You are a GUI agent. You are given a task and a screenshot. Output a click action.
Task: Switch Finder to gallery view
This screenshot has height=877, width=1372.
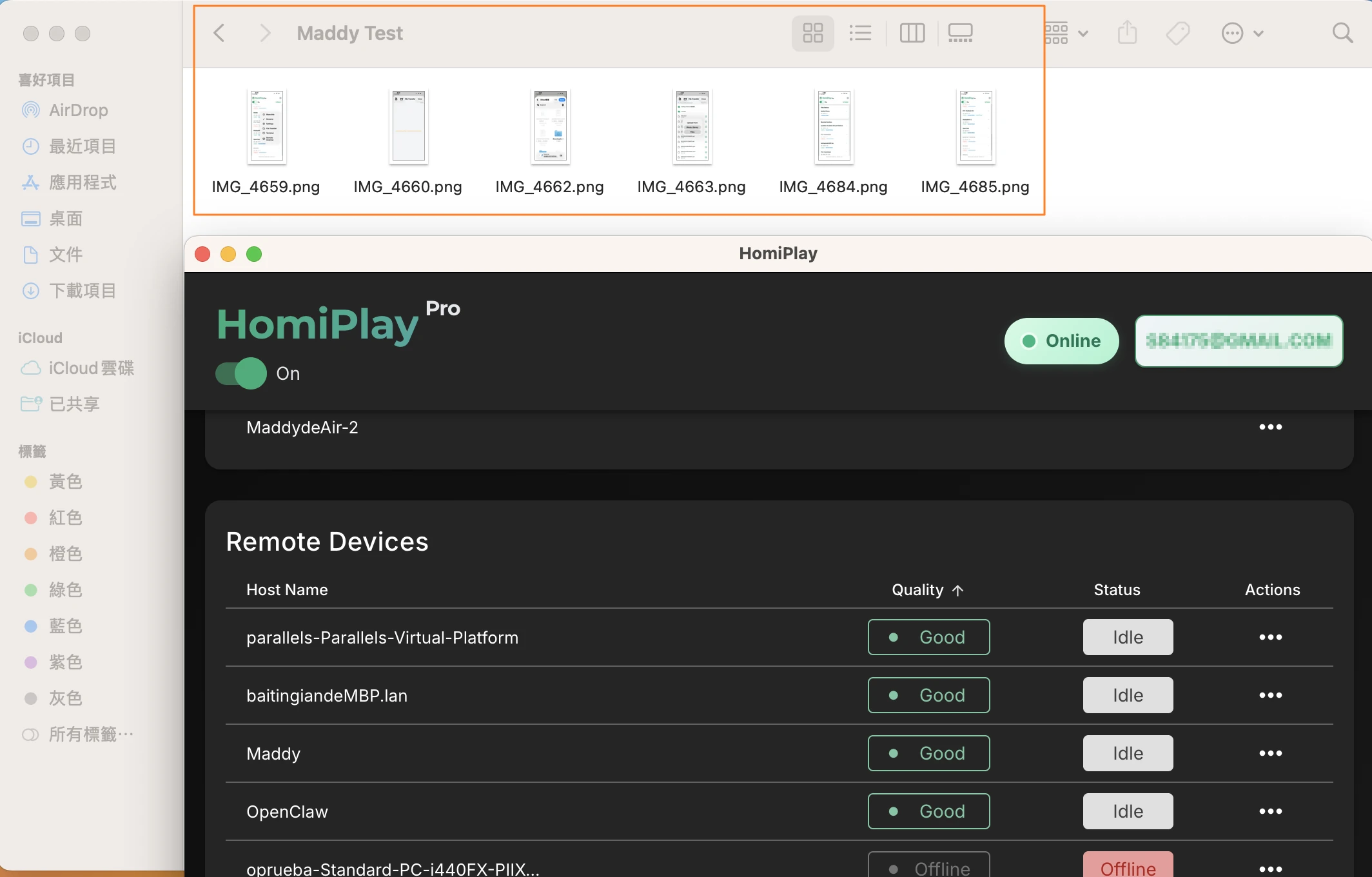tap(960, 33)
